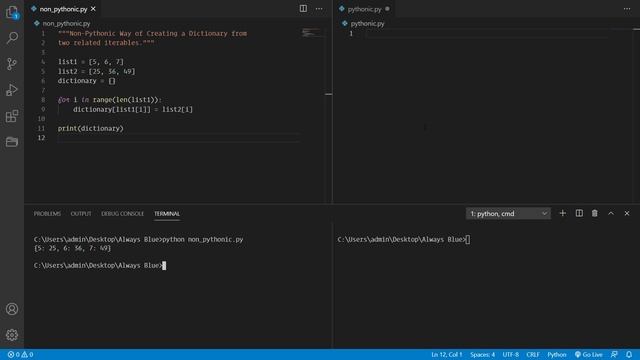Open more actions for right editor
The width and height of the screenshot is (640, 360).
[627, 9]
